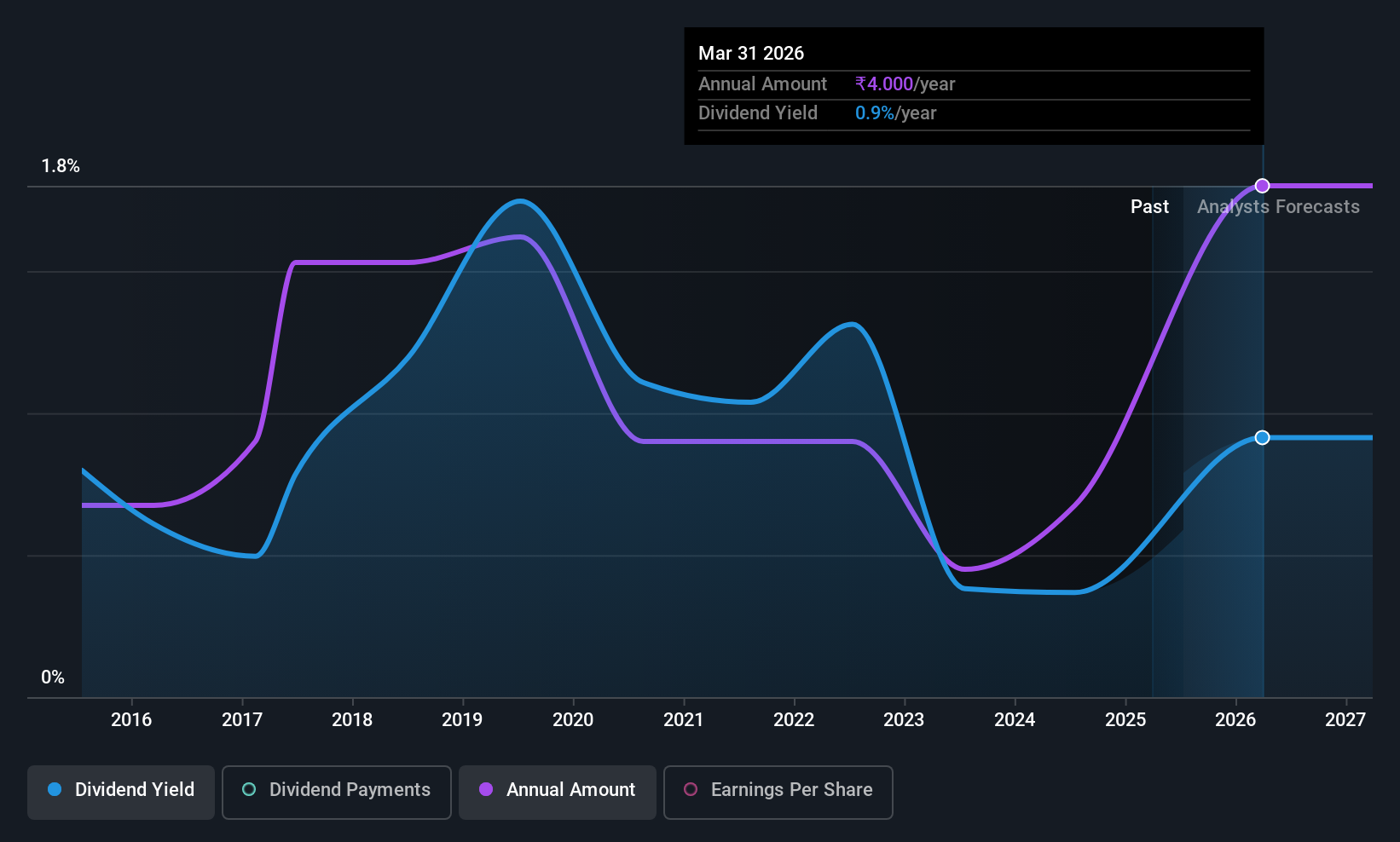This screenshot has height=842, width=1400.
Task: Toggle the Dividend Yield legend series
Action: (x=121, y=793)
